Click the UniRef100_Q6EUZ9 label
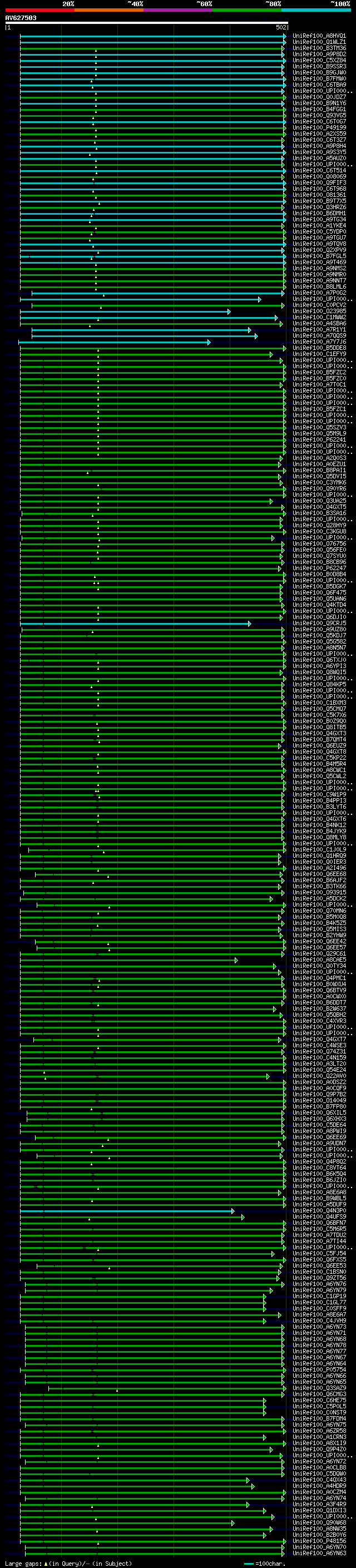 319,746
